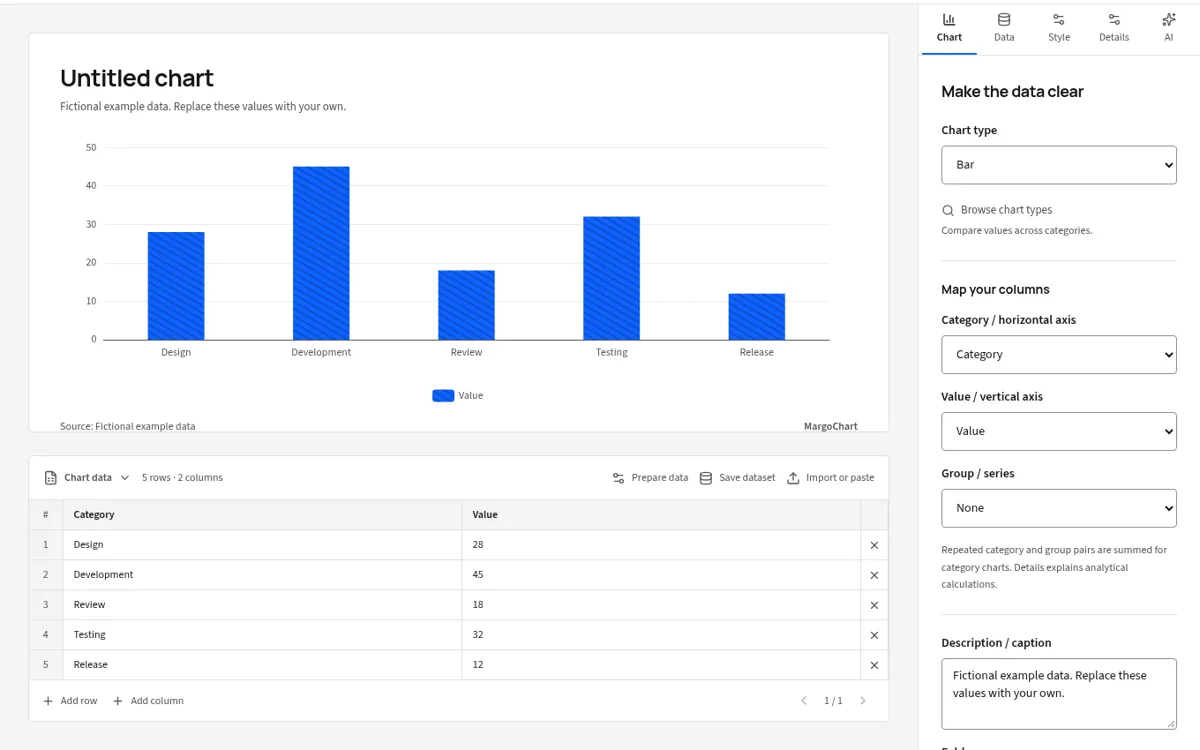The image size is (1200, 750).
Task: Delete the Development row
Action: (874, 575)
